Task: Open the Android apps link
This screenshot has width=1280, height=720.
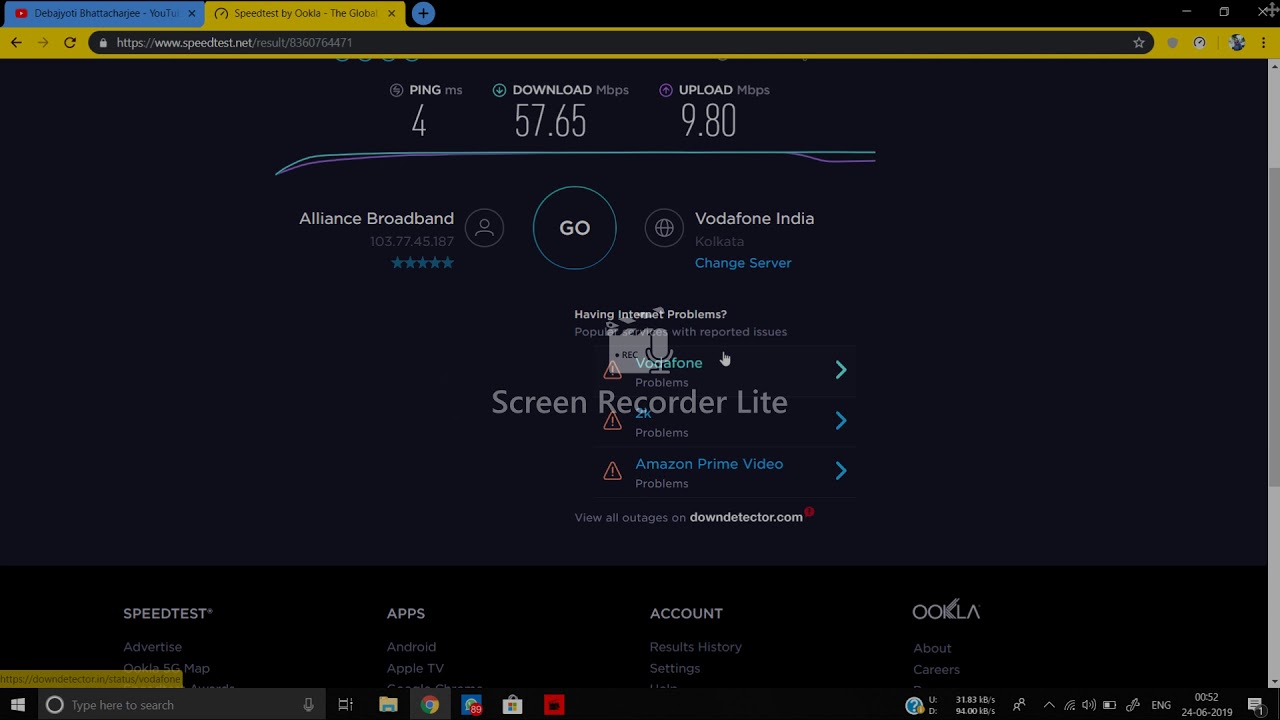Action: (411, 647)
